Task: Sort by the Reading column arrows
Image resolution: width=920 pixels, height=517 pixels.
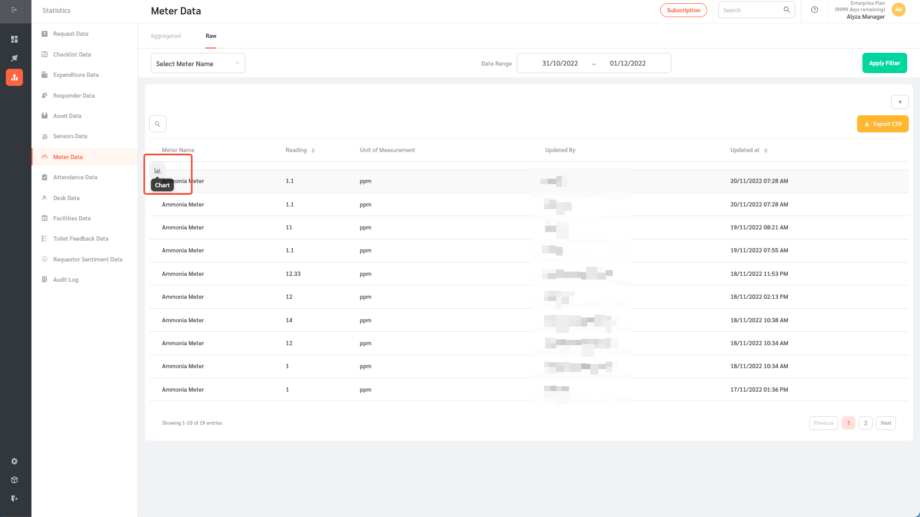Action: pos(313,151)
